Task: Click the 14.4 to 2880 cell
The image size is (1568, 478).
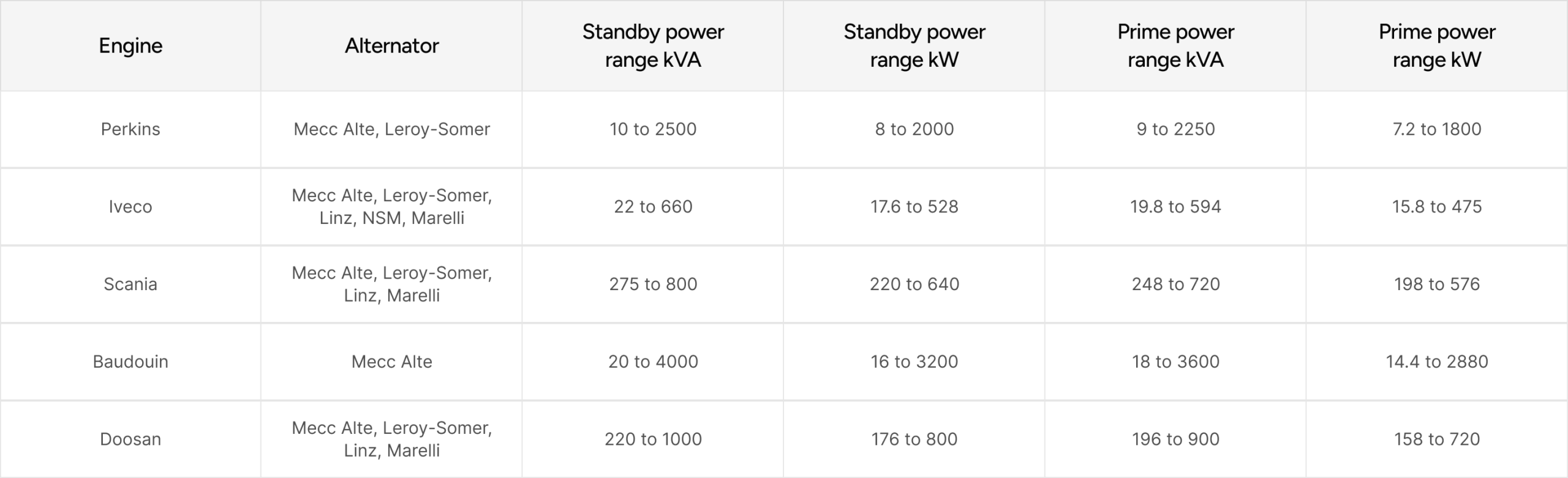Action: tap(1437, 362)
